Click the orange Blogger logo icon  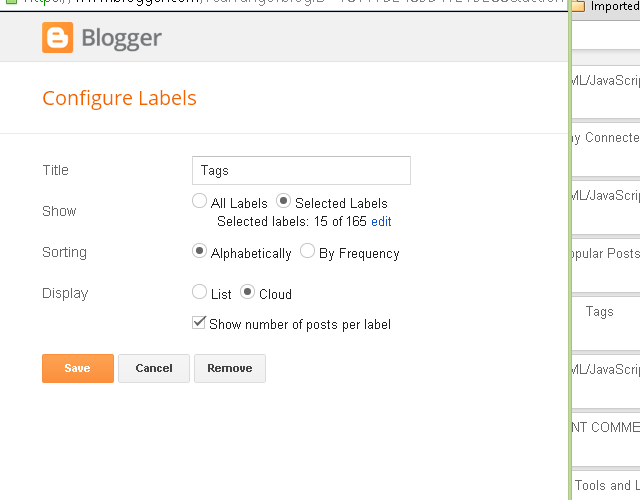57,39
